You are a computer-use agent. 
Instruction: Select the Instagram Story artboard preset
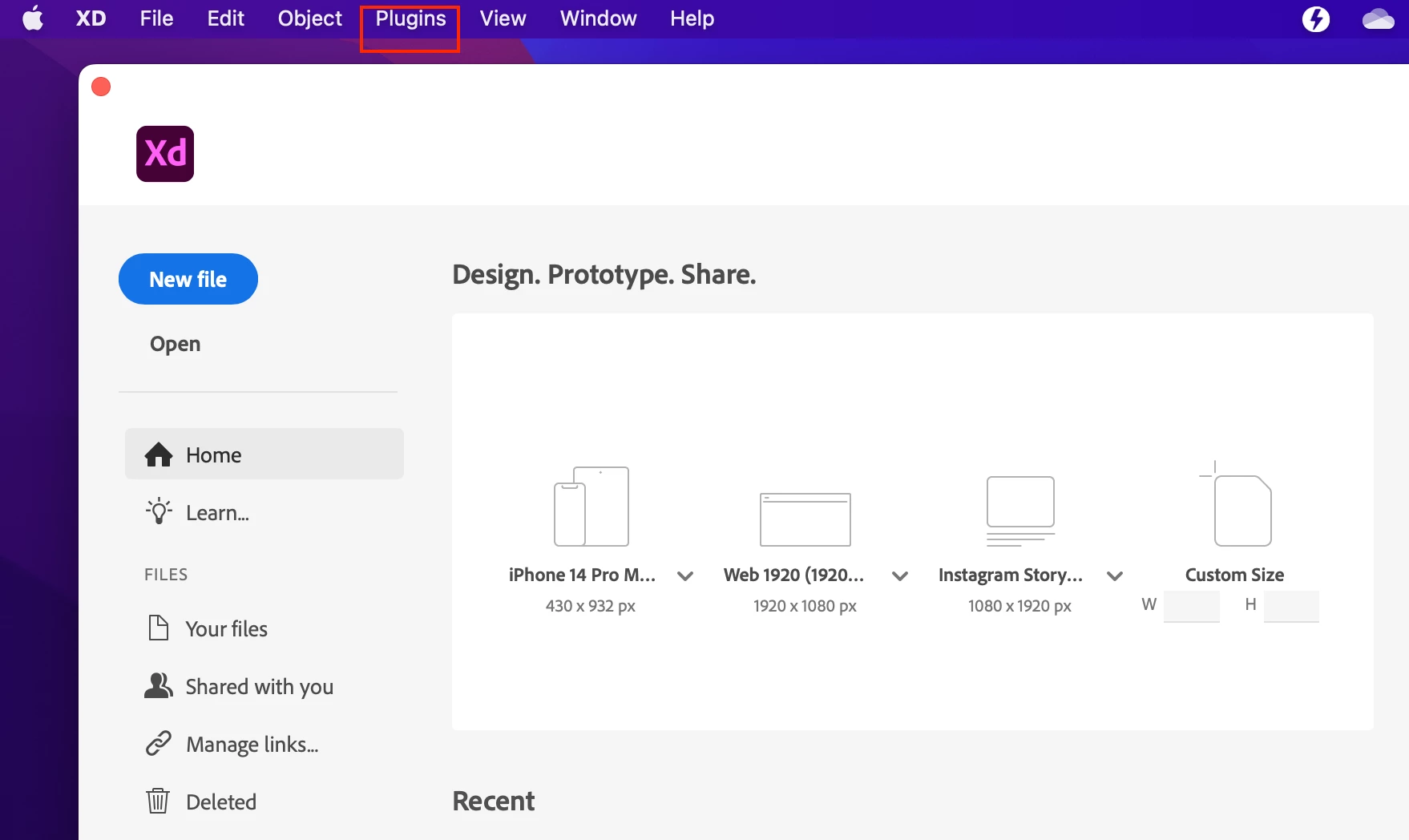(1020, 511)
